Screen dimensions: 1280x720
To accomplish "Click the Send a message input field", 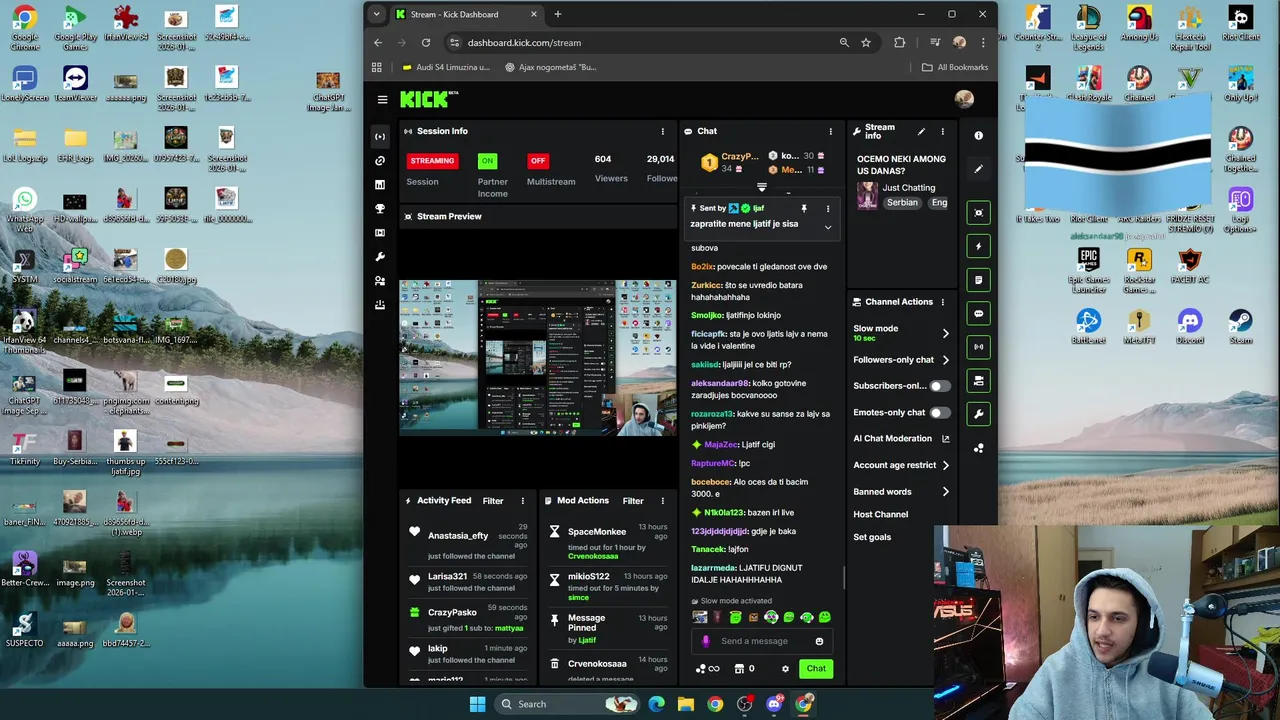I will [760, 641].
